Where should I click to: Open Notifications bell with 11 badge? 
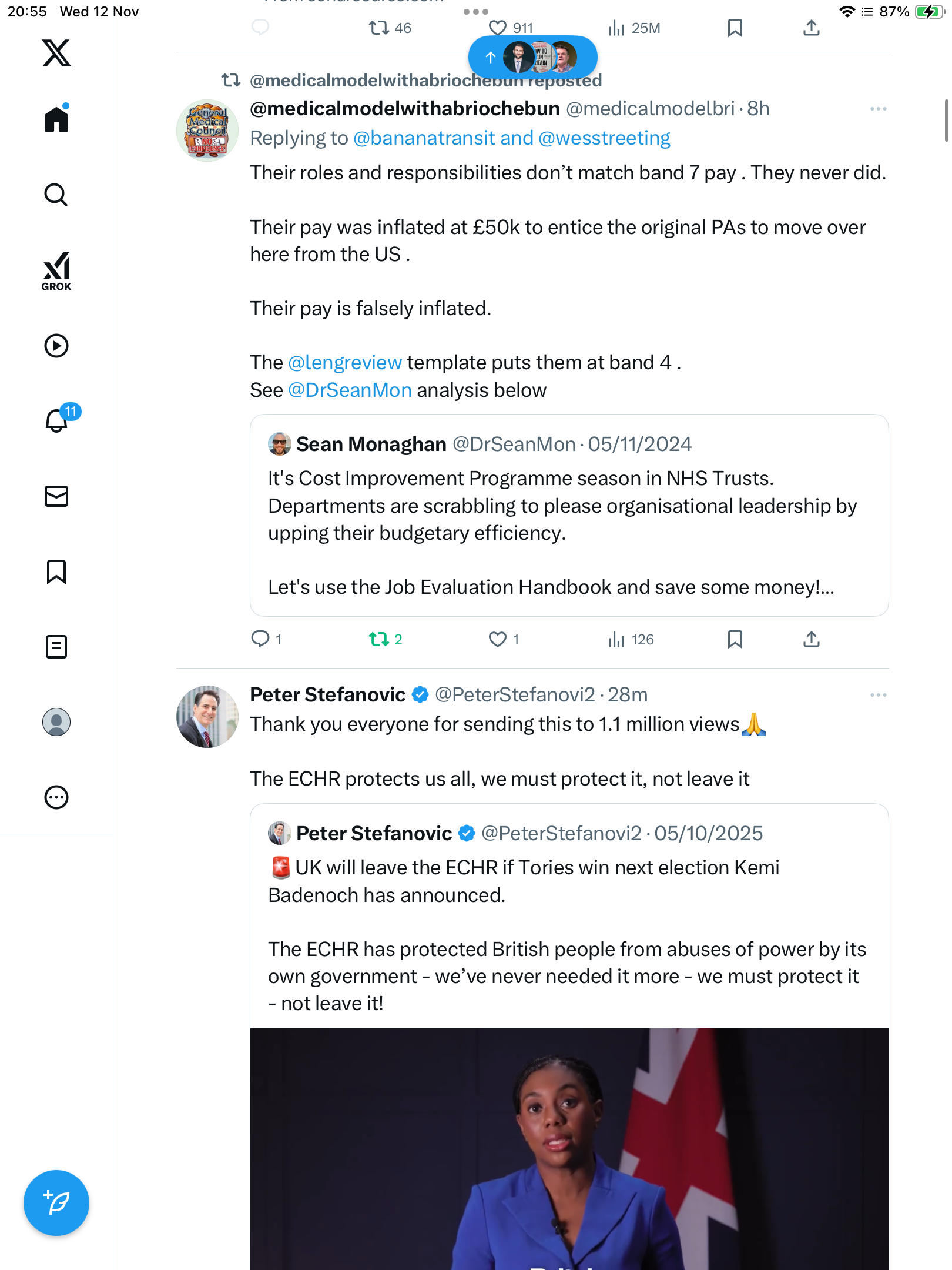(x=58, y=420)
